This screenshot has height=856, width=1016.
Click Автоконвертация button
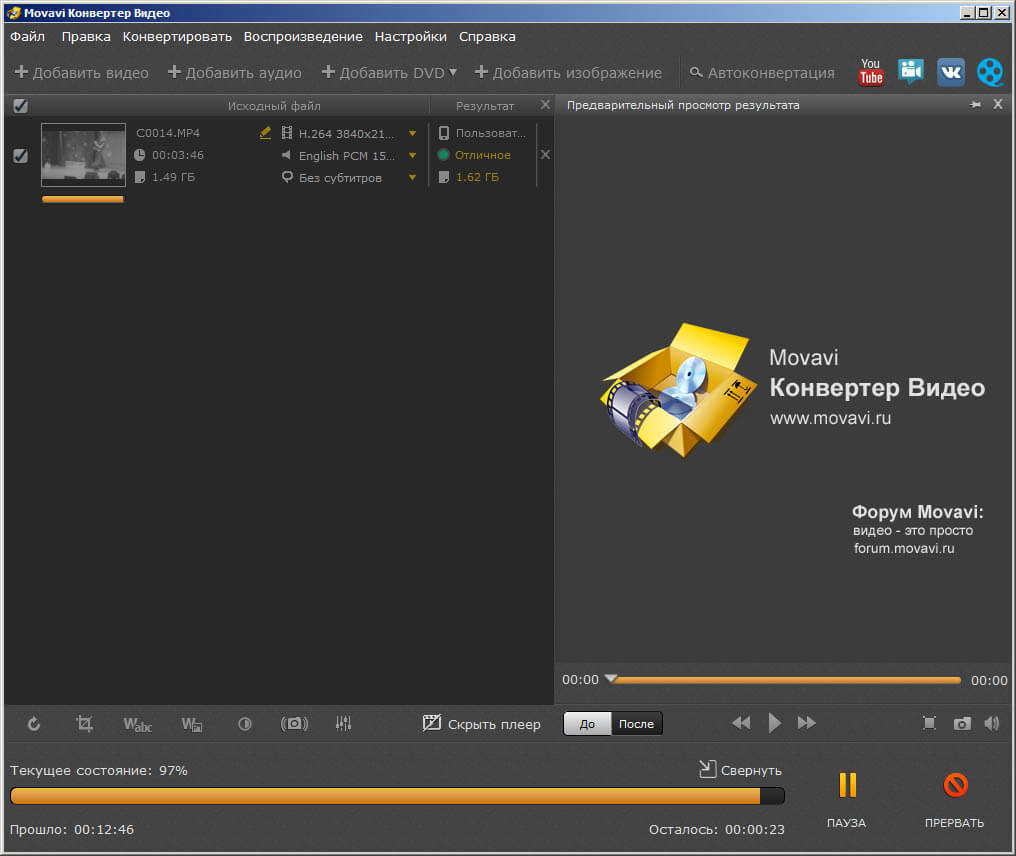pyautogui.click(x=762, y=73)
